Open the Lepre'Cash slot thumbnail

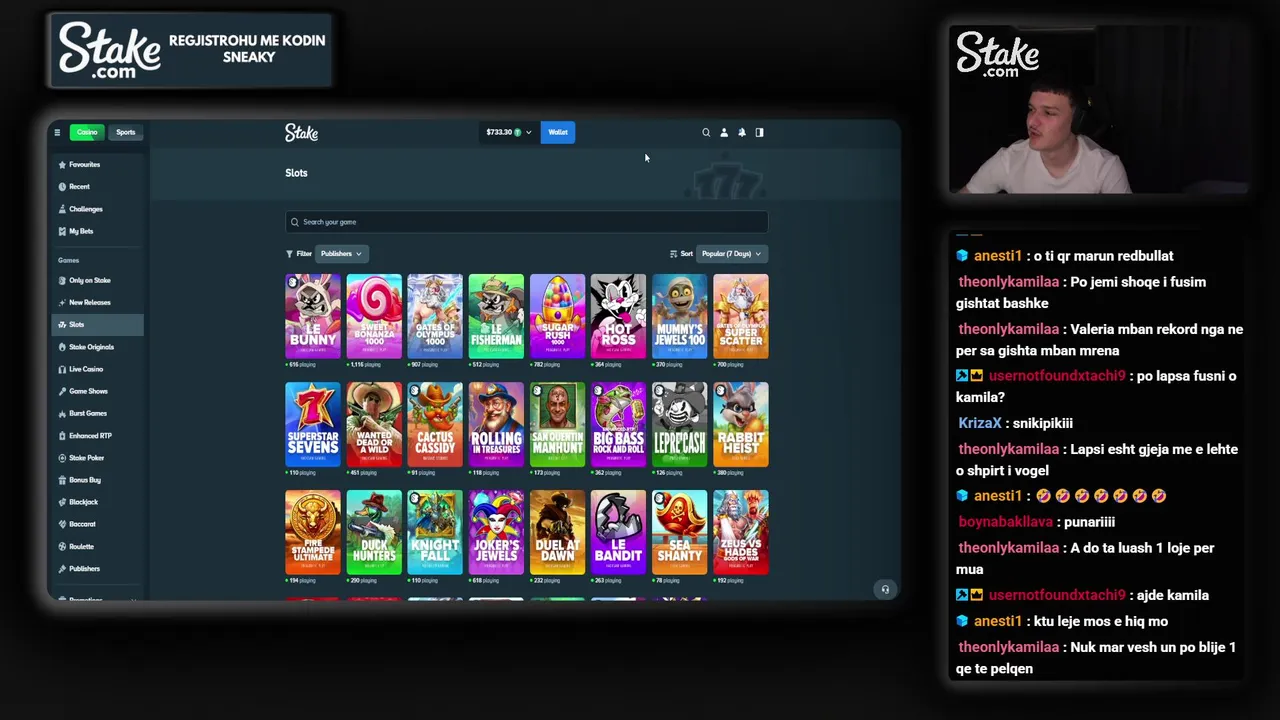pos(679,424)
